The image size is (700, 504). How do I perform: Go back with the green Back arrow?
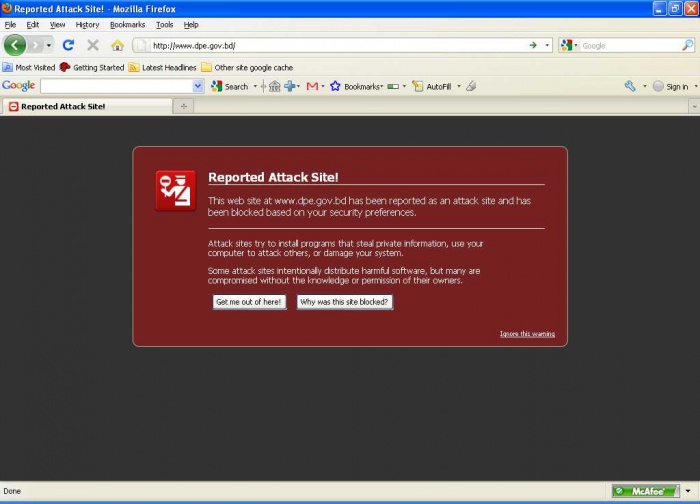click(15, 45)
